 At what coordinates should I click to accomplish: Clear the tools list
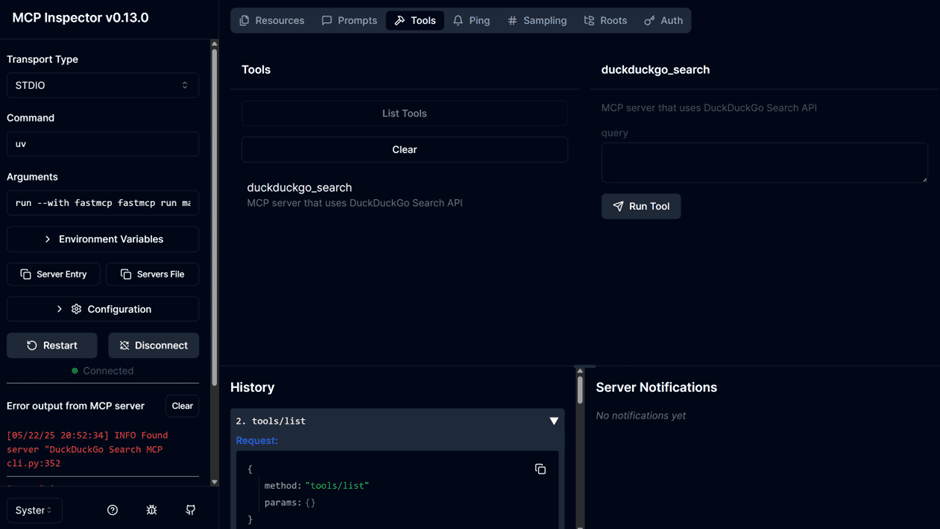tap(405, 149)
